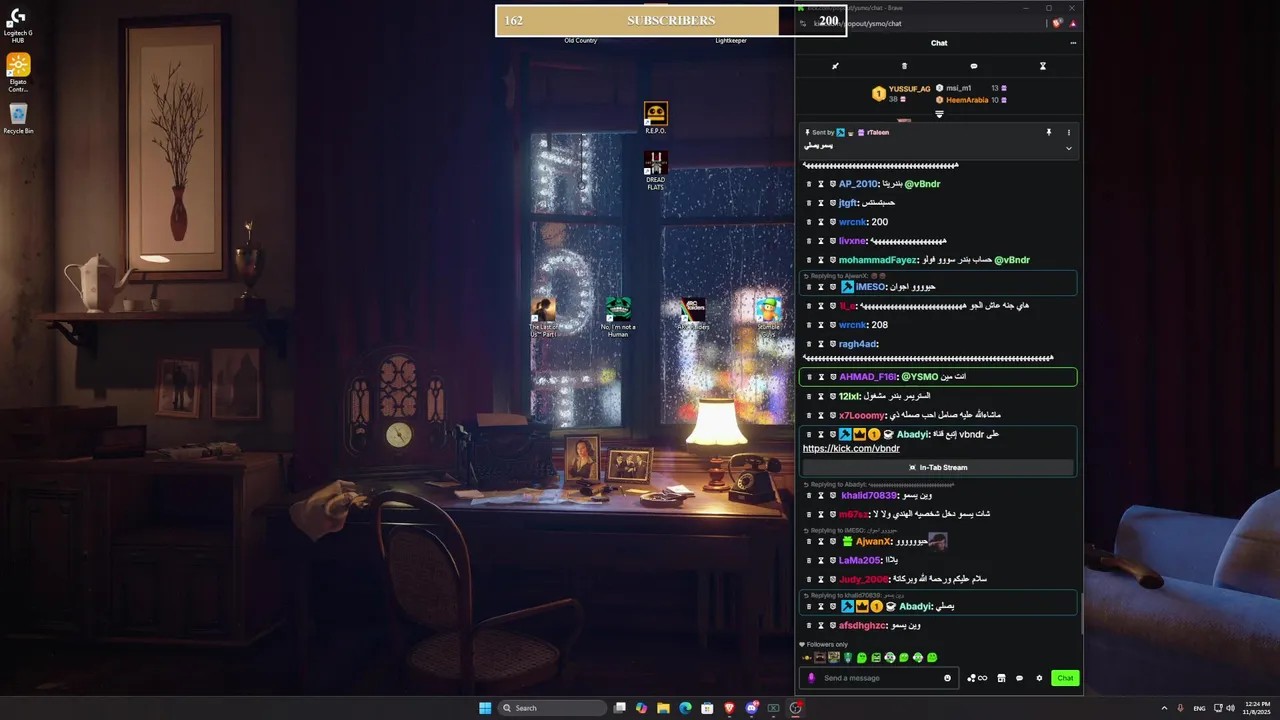The height and width of the screenshot is (720, 1280).
Task: Select the R.E.P.O. game shortcut
Action: (x=655, y=118)
